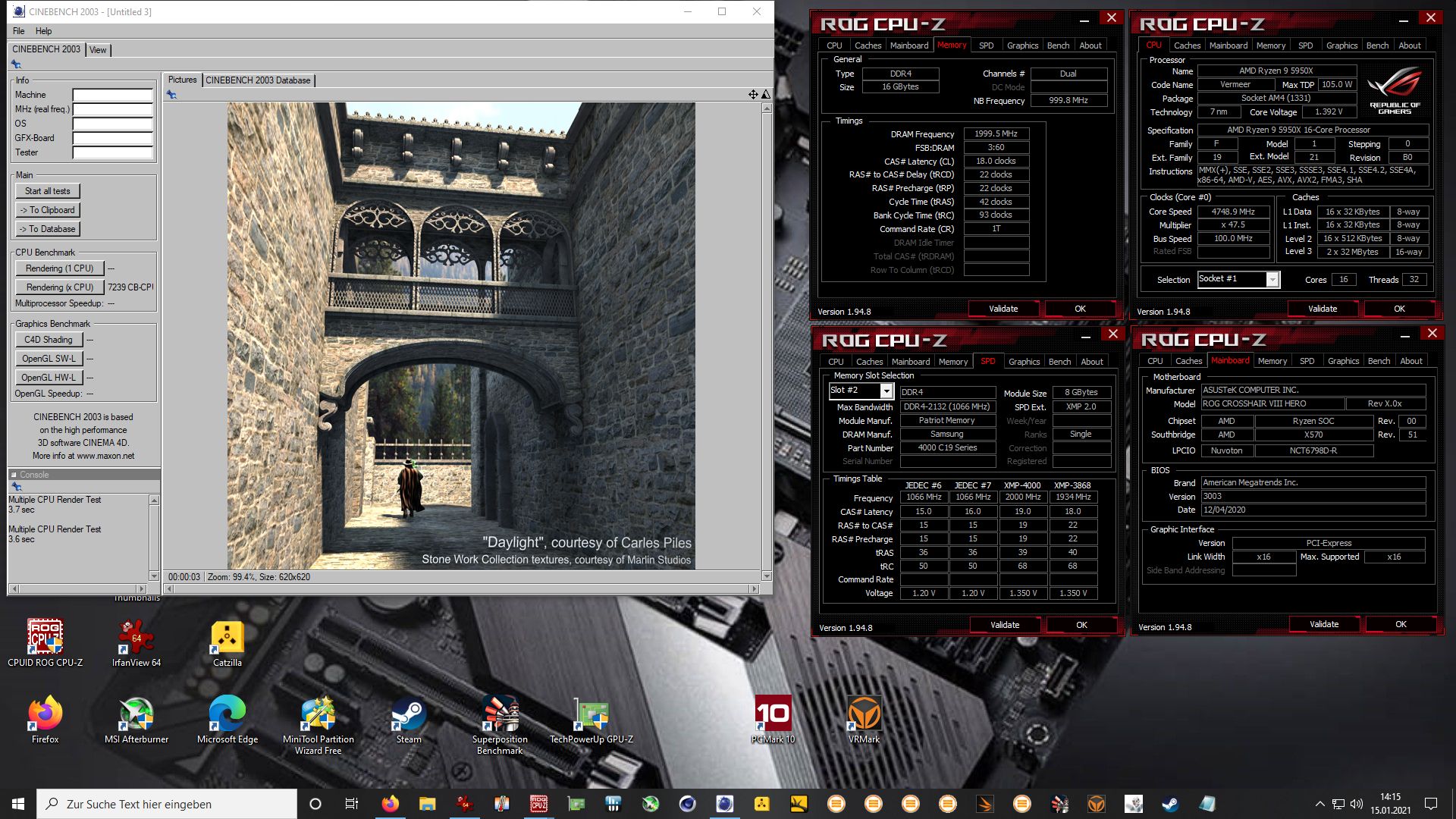Viewport: 1456px width, 819px height.
Task: Click the console vertical scrollbar down arrow
Action: (x=154, y=576)
